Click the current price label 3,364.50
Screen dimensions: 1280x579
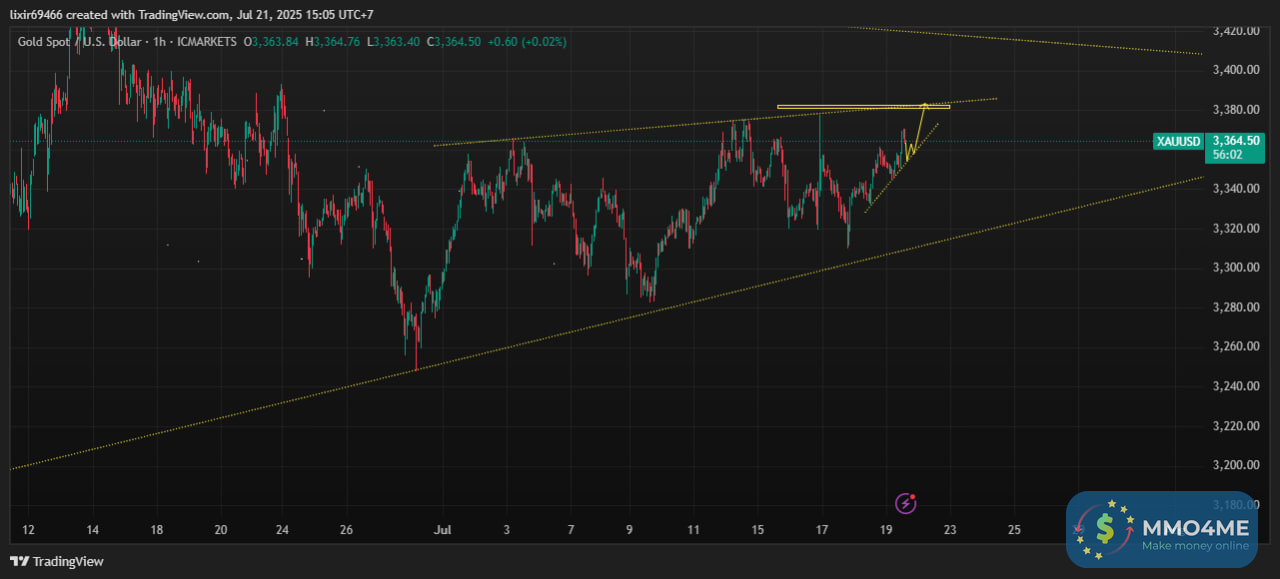1236,141
